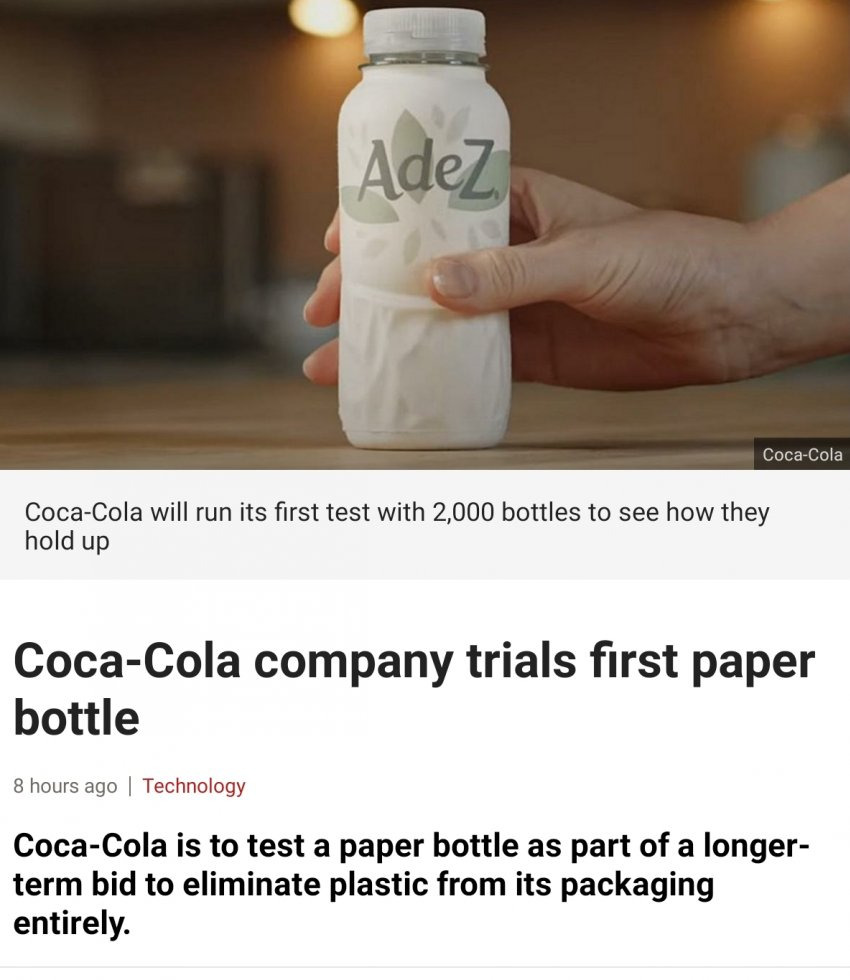
Task: Click the word 'bottle' on headline's second line
Action: 76,717
